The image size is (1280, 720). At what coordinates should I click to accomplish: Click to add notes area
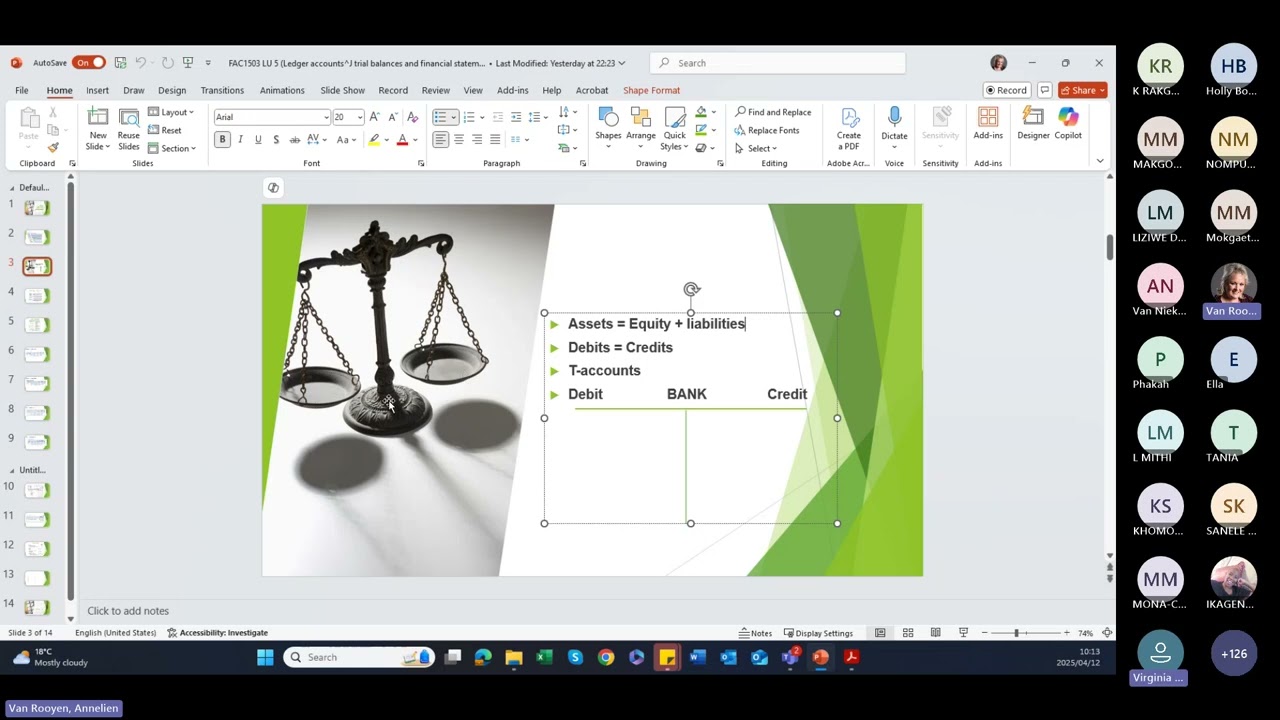point(128,611)
